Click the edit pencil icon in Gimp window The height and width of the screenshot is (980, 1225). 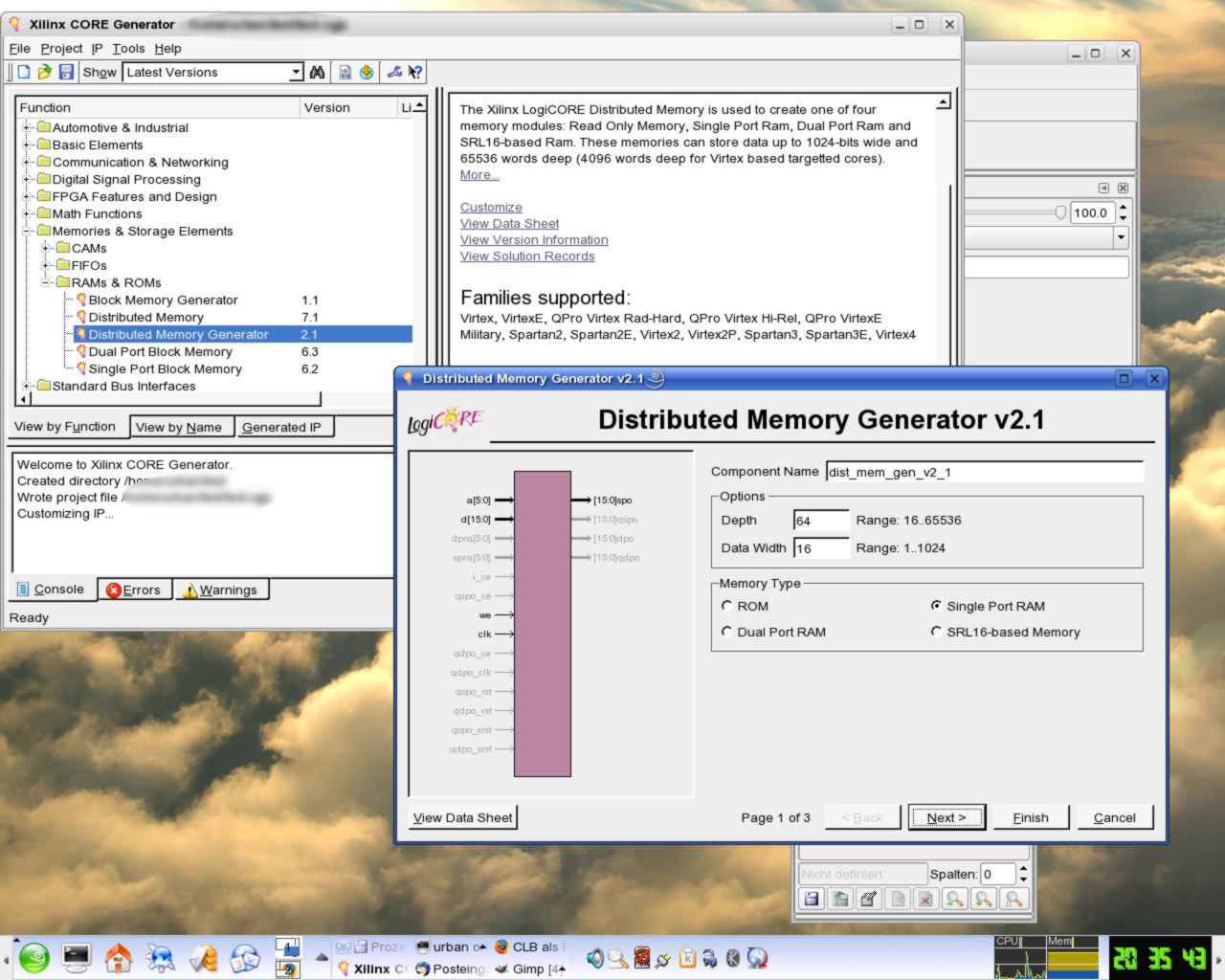(869, 899)
